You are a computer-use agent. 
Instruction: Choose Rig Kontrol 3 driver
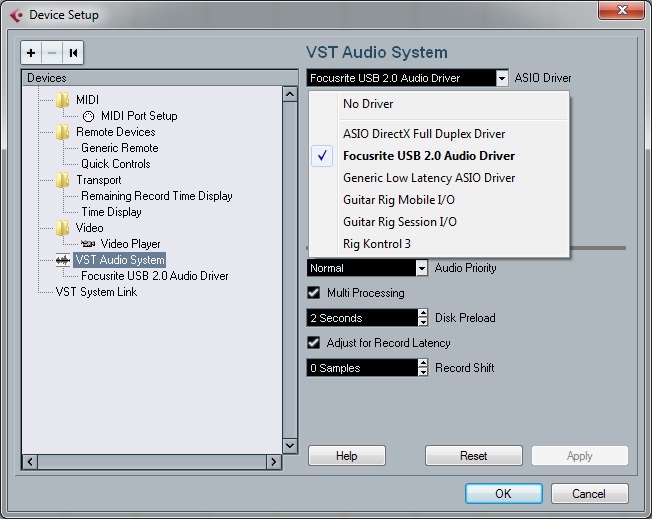[x=377, y=244]
